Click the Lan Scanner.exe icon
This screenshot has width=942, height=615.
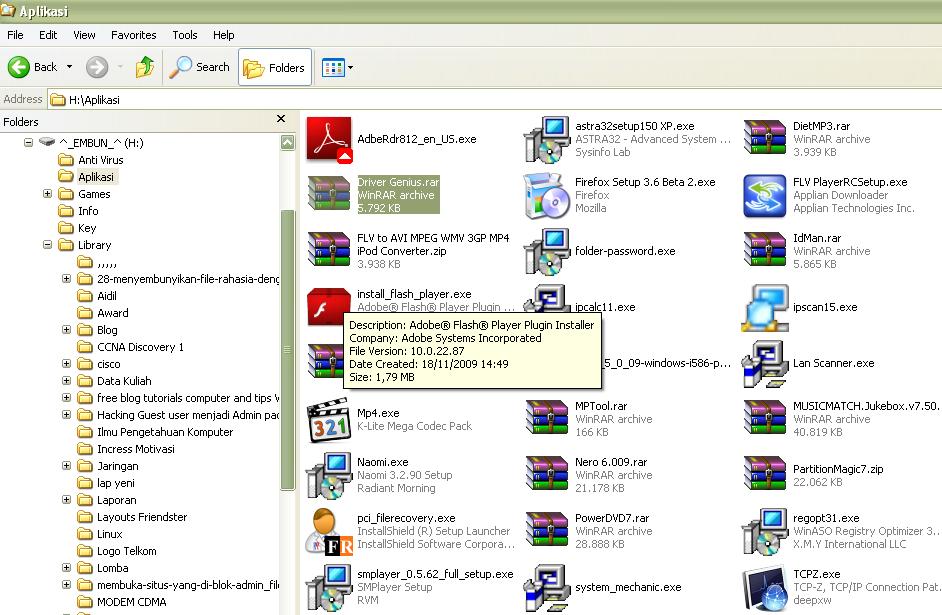(764, 363)
